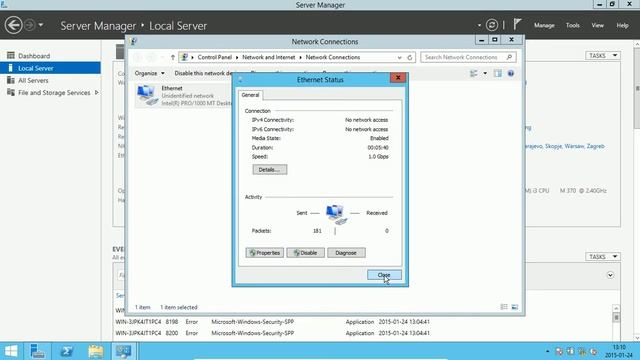Open the Organize menu
The width and height of the screenshot is (640, 360).
(149, 73)
